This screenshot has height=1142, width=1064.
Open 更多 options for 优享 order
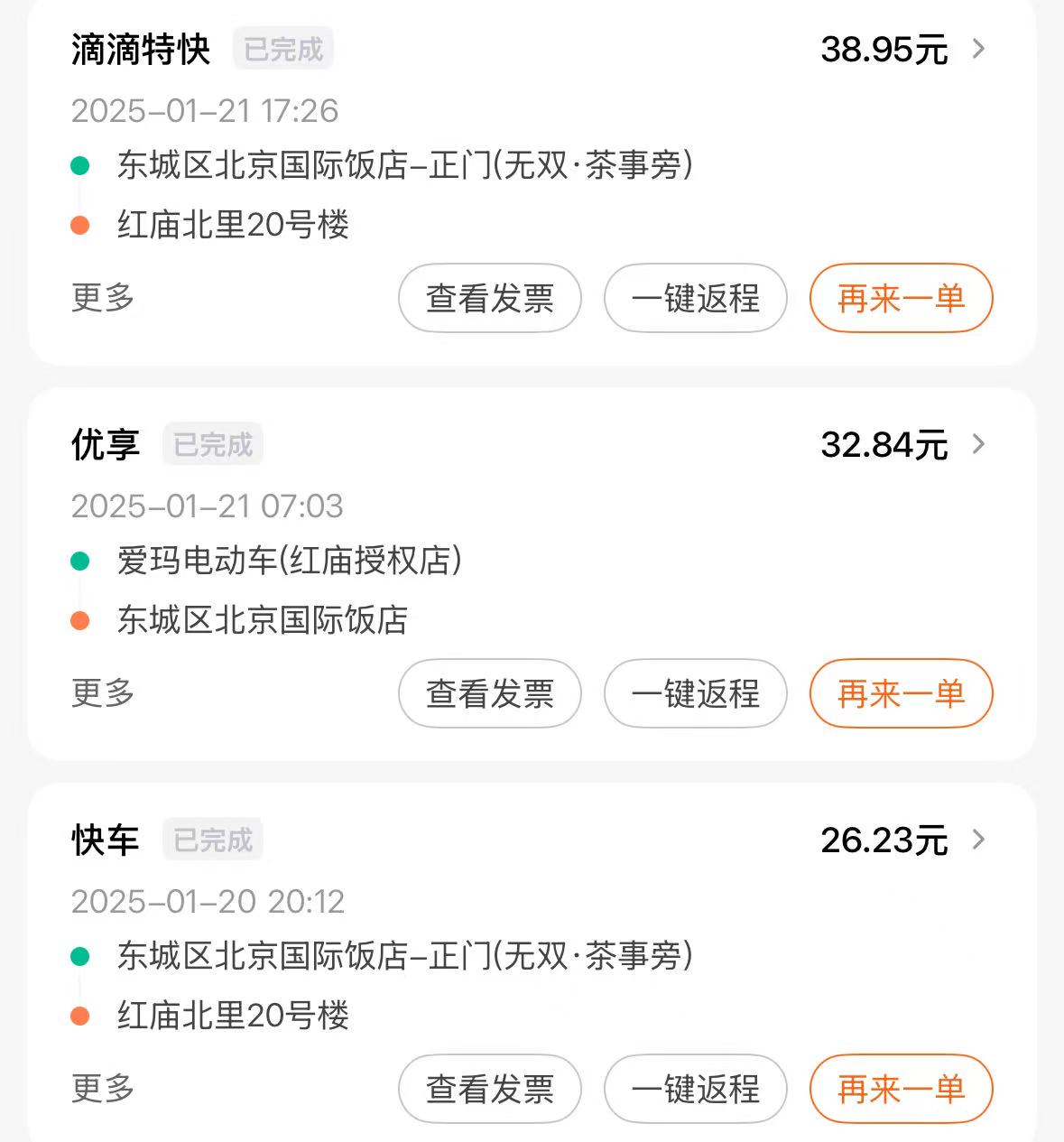(x=103, y=692)
